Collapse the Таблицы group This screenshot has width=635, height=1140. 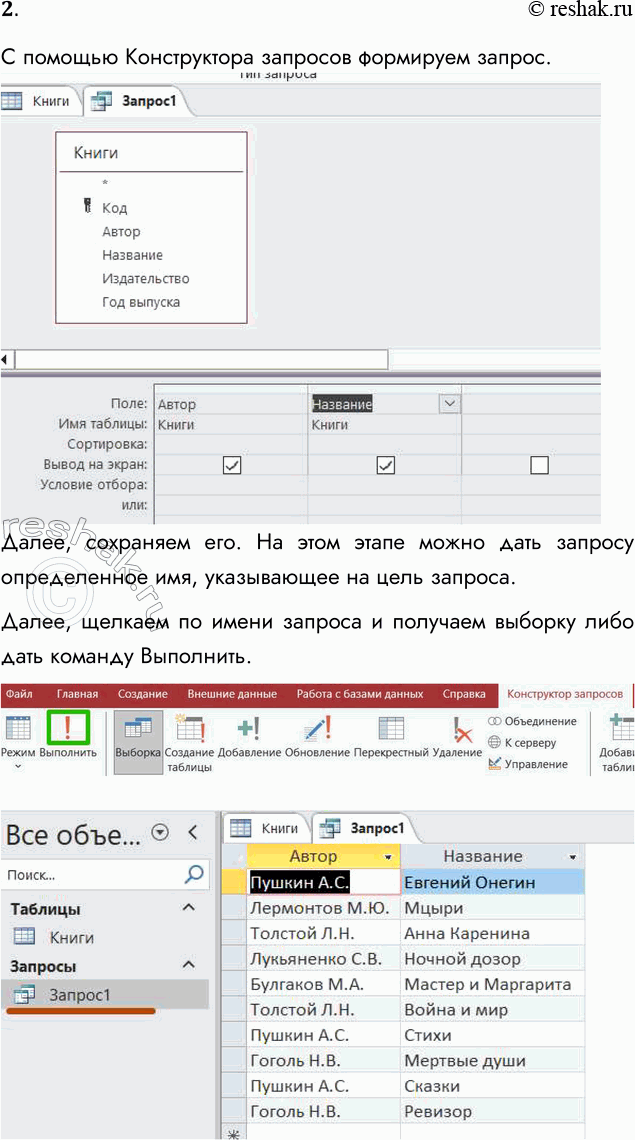point(188,907)
